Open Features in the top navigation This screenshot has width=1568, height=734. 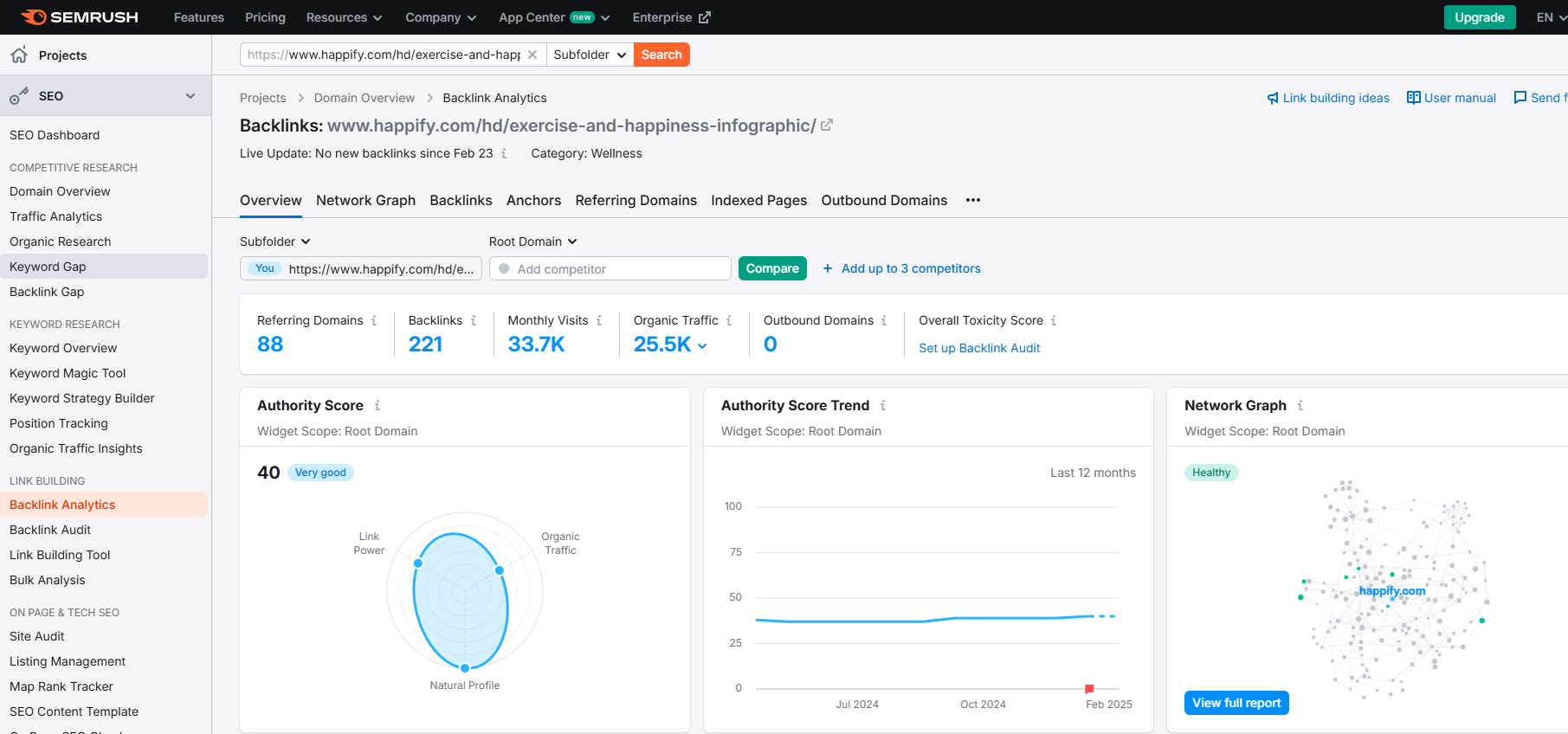[198, 17]
